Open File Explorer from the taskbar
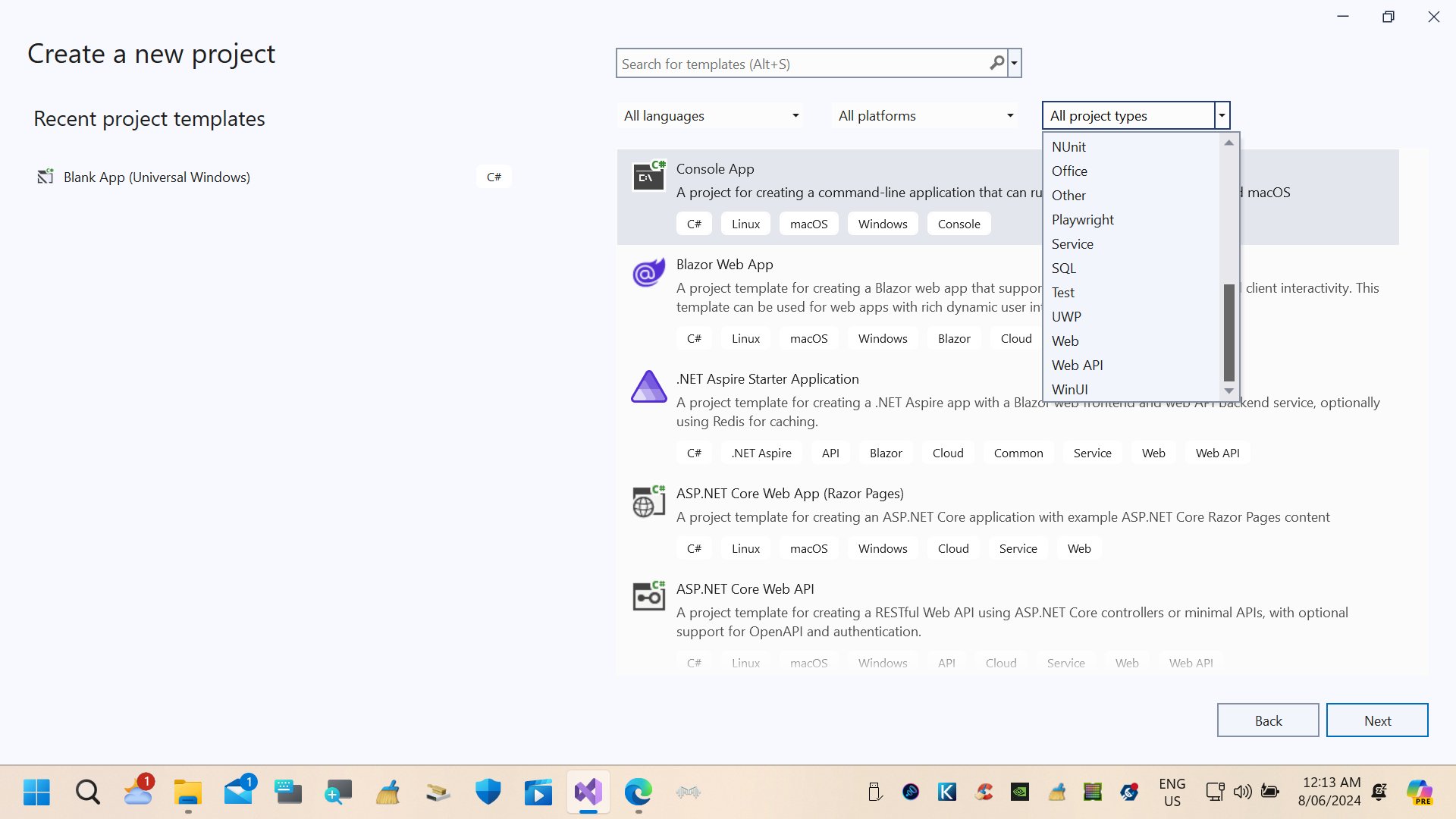Image resolution: width=1456 pixels, height=819 pixels. (x=187, y=792)
